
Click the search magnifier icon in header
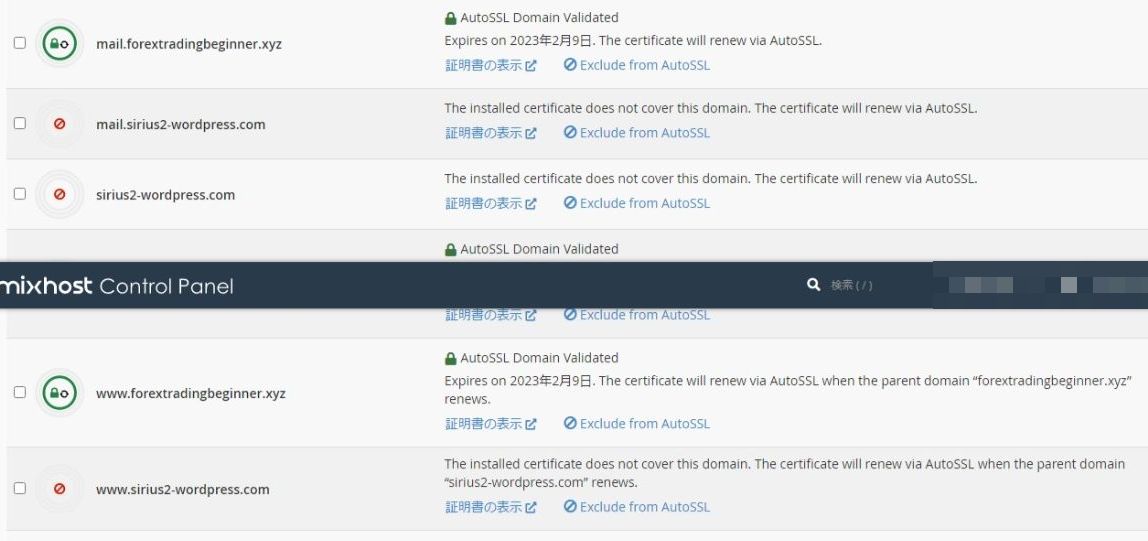[813, 285]
